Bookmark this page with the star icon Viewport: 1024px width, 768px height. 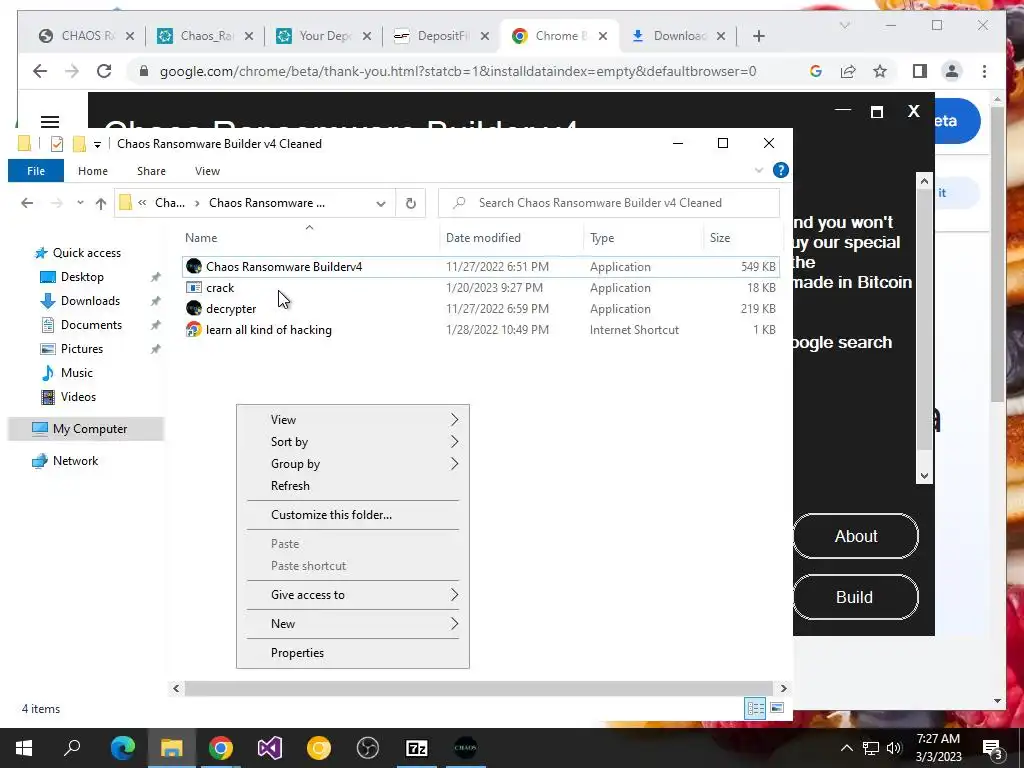[880, 71]
